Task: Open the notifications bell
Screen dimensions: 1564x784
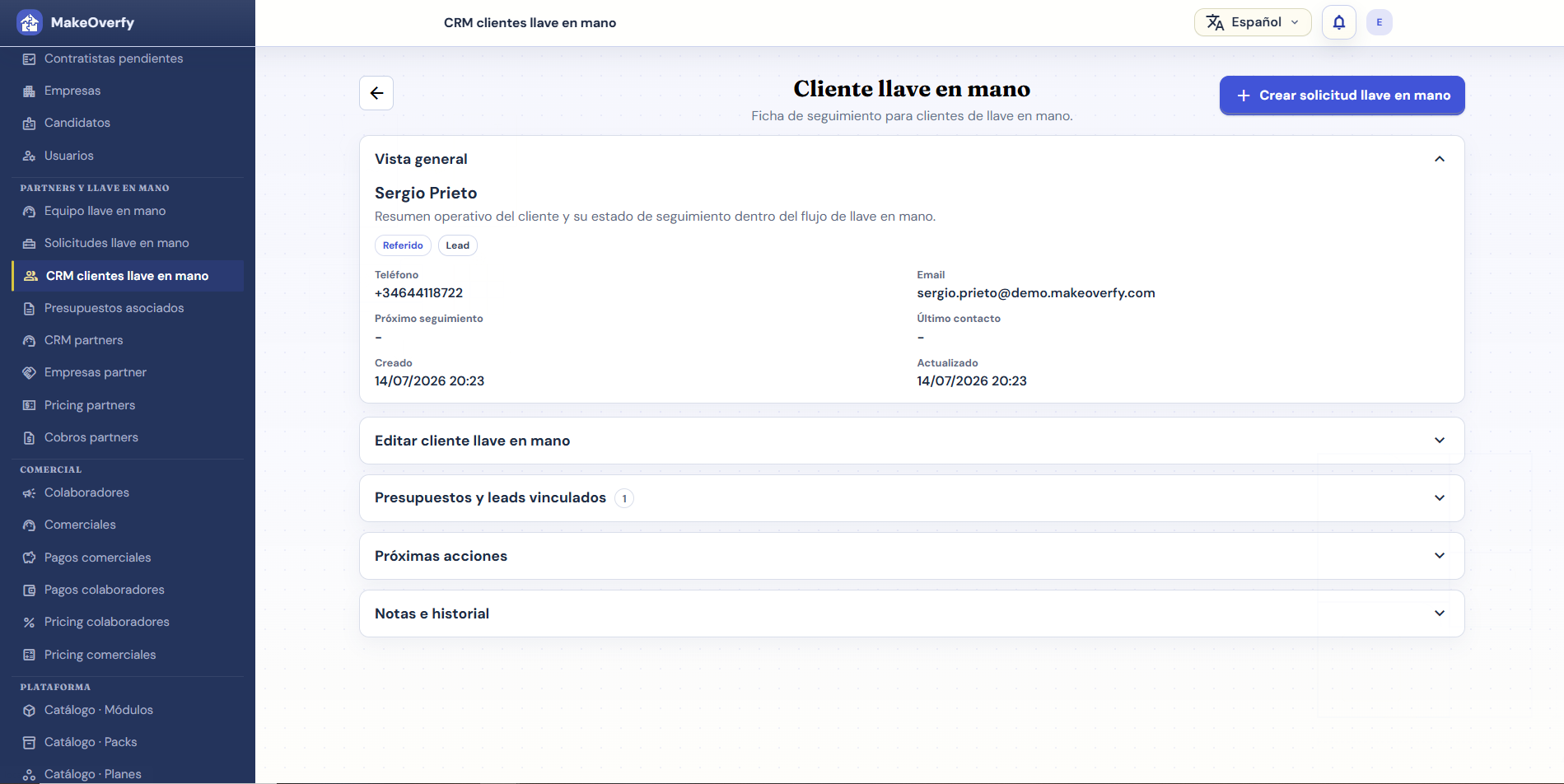Action: [x=1339, y=22]
